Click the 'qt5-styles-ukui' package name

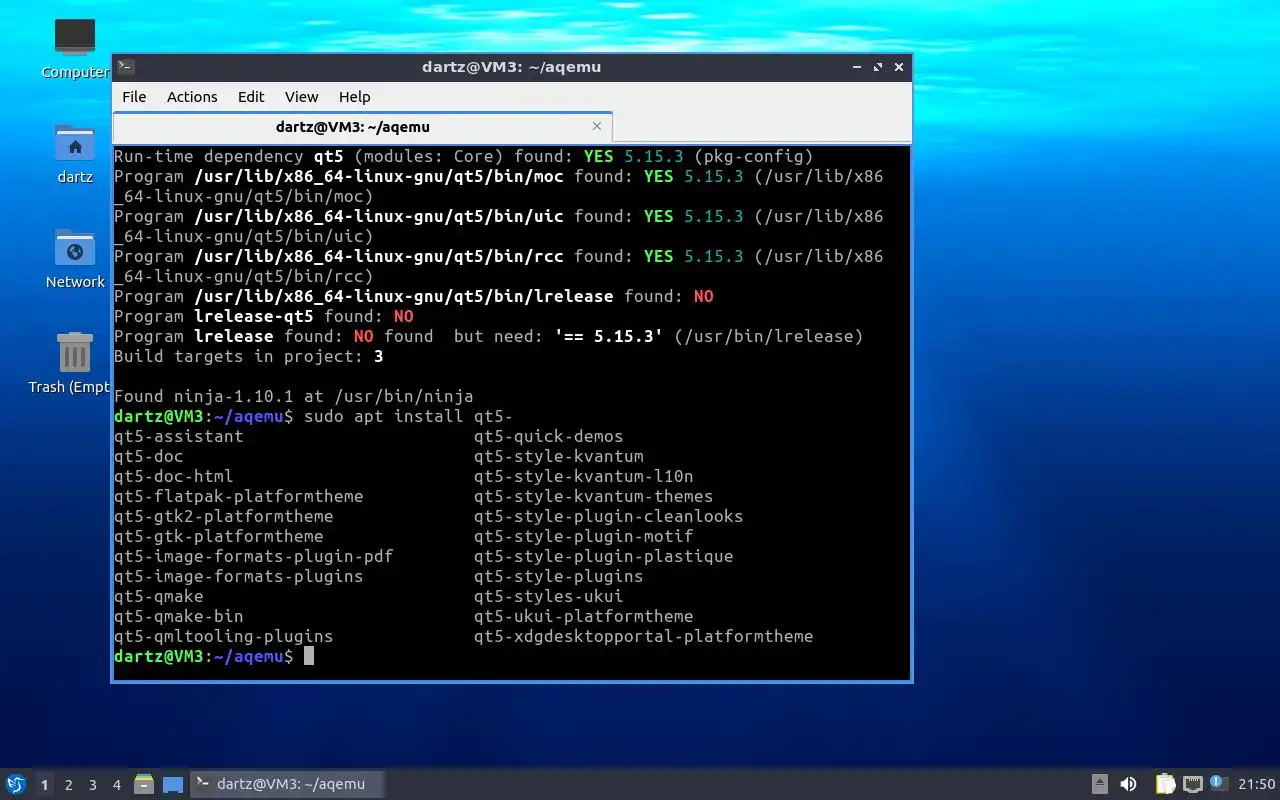549,596
